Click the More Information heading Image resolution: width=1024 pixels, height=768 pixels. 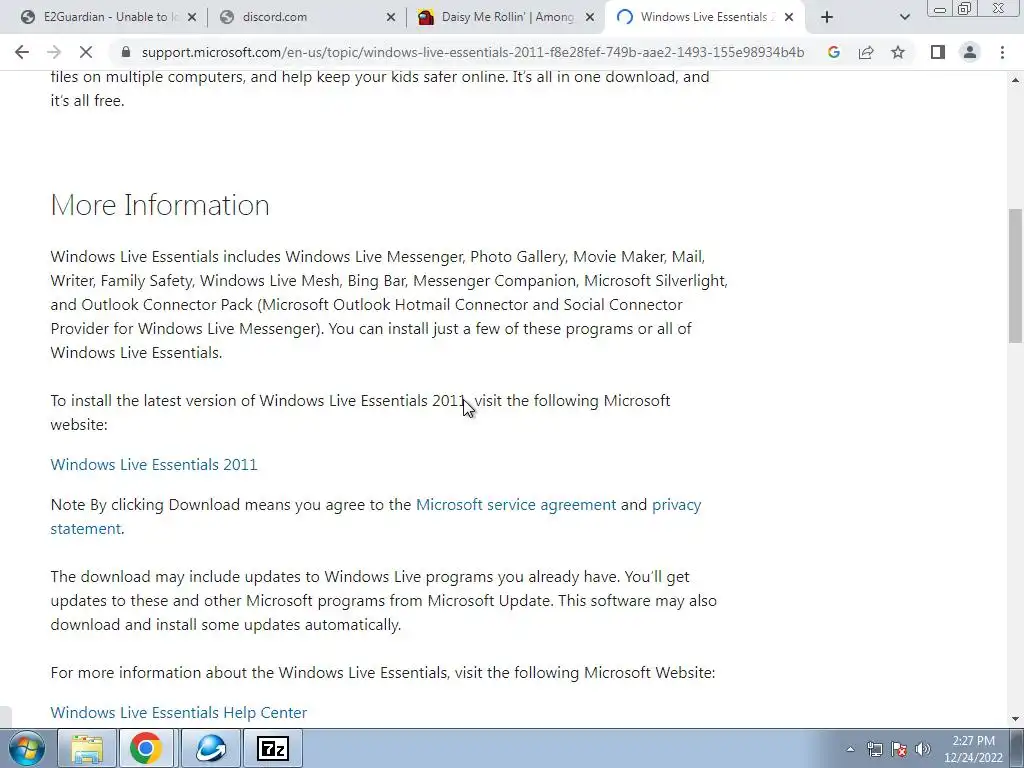coord(160,205)
